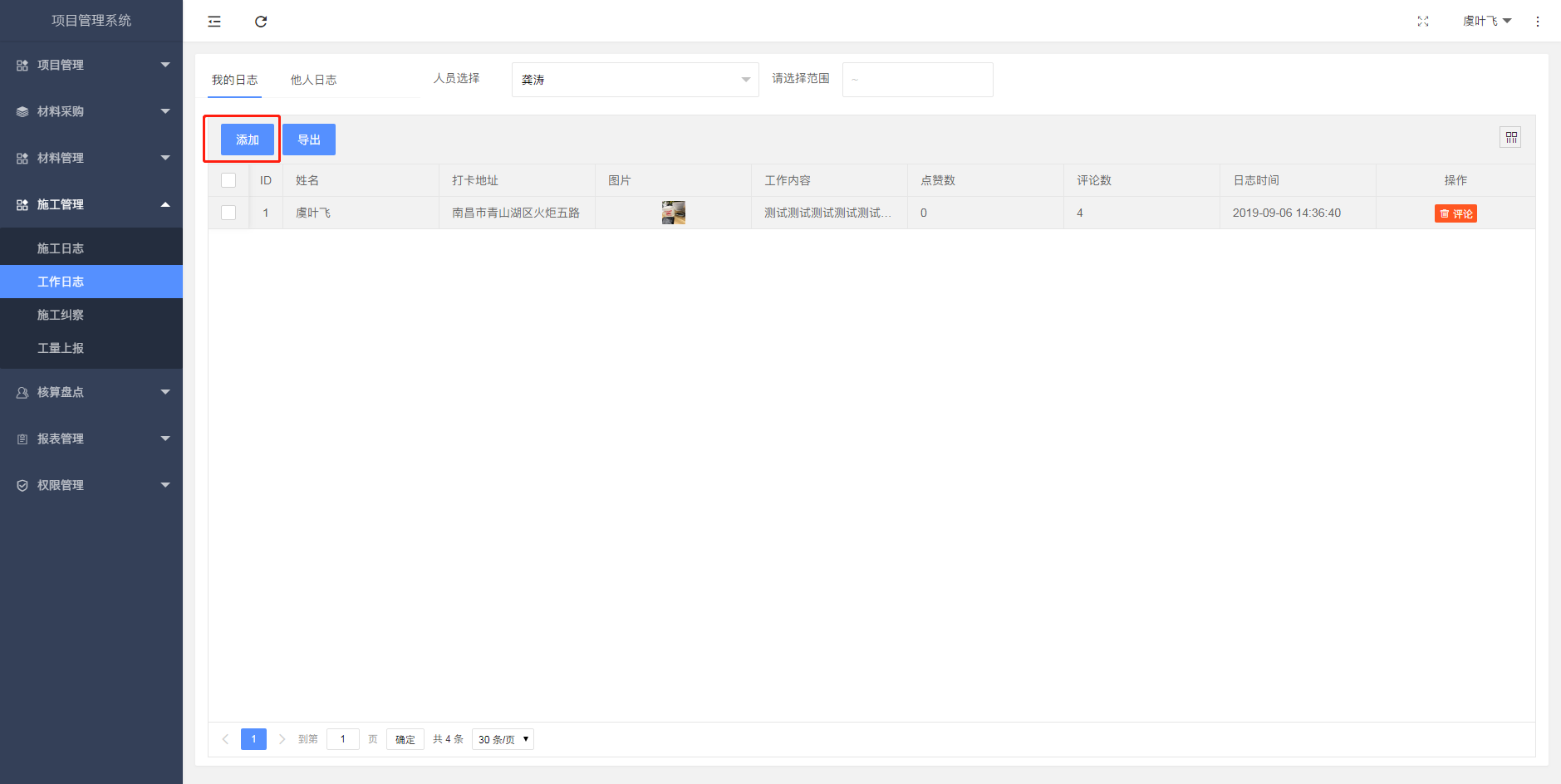Go to previous page arrow
Image resolution: width=1561 pixels, height=784 pixels.
(225, 739)
